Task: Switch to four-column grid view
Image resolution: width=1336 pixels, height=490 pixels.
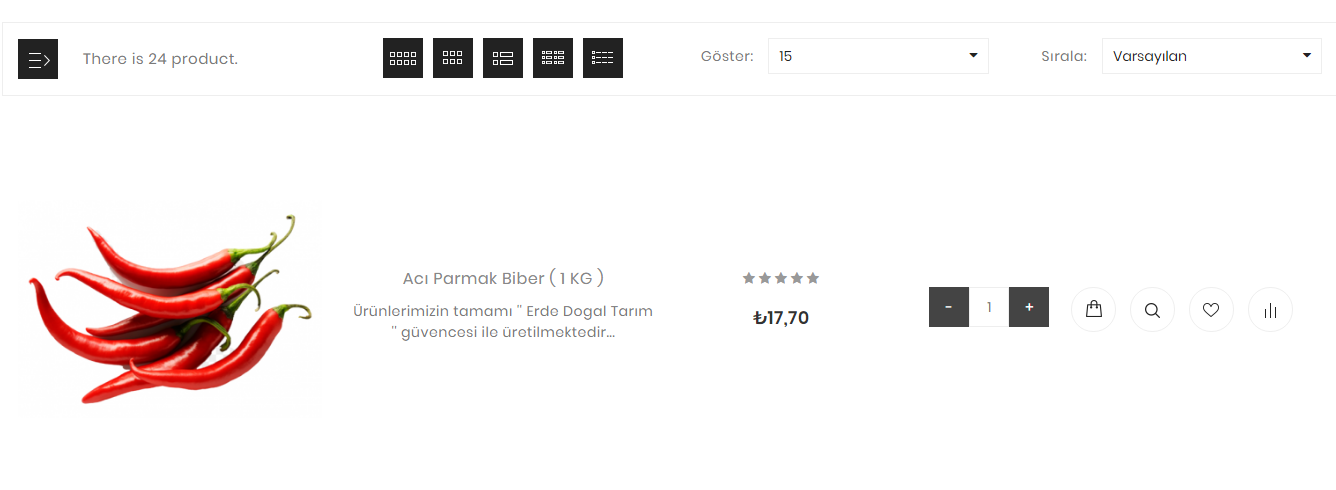Action: click(403, 58)
